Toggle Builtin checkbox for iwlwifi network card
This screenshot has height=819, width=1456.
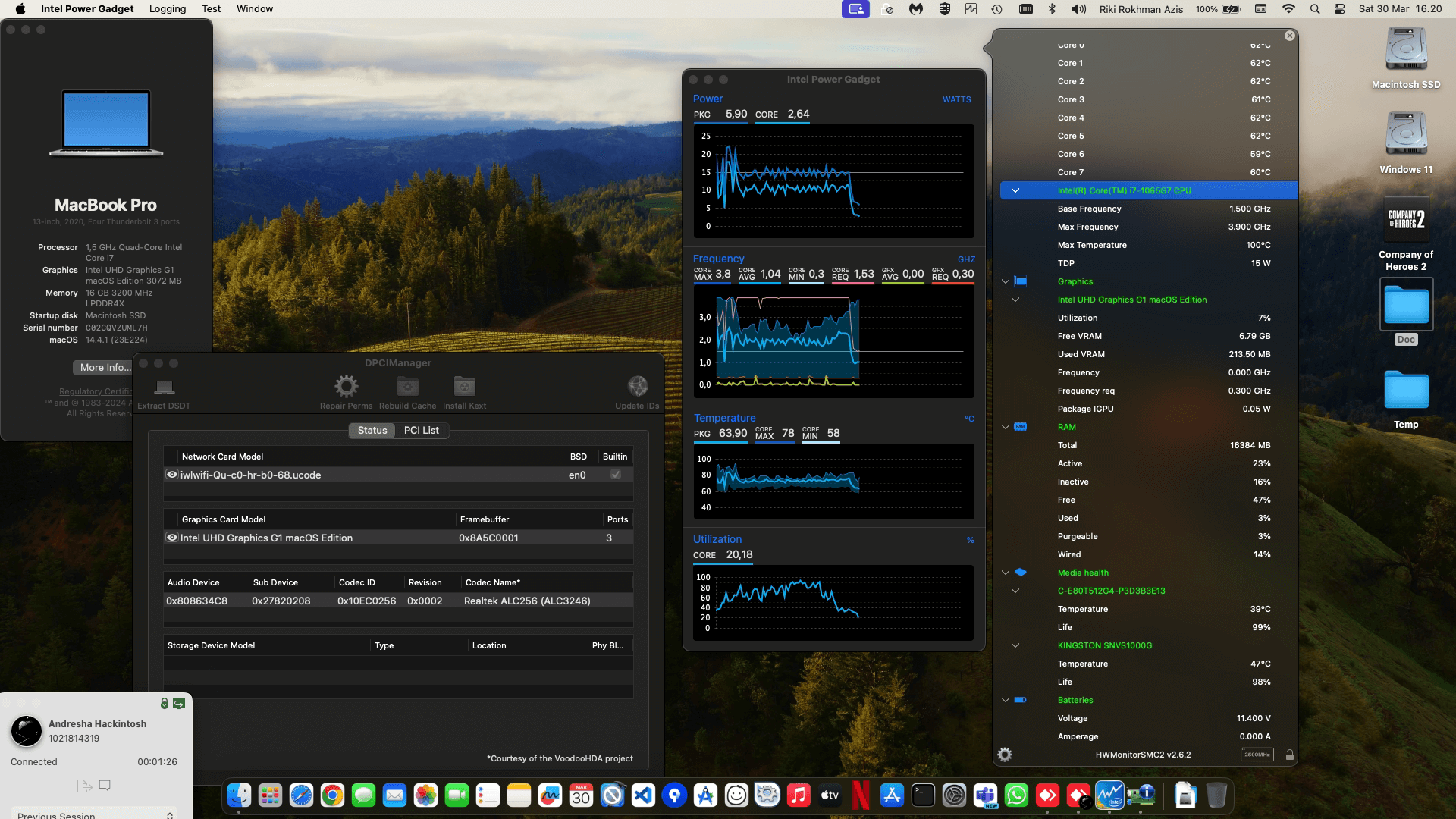coord(616,475)
